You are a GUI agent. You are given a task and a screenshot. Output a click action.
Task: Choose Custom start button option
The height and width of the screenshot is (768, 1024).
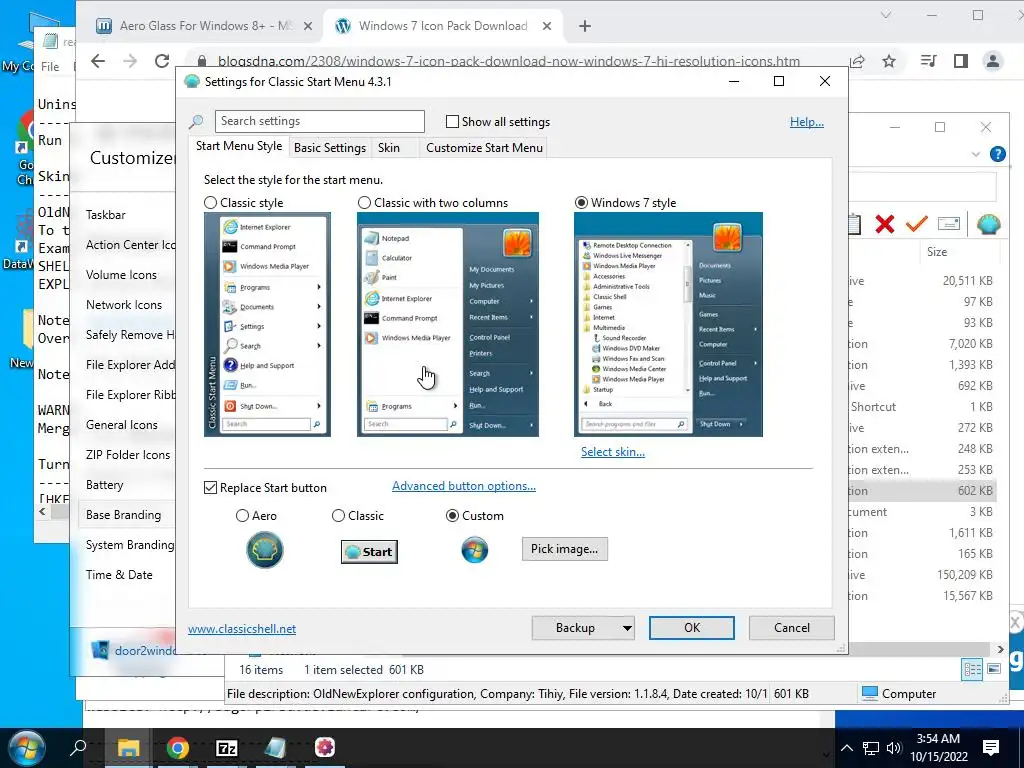coord(452,516)
